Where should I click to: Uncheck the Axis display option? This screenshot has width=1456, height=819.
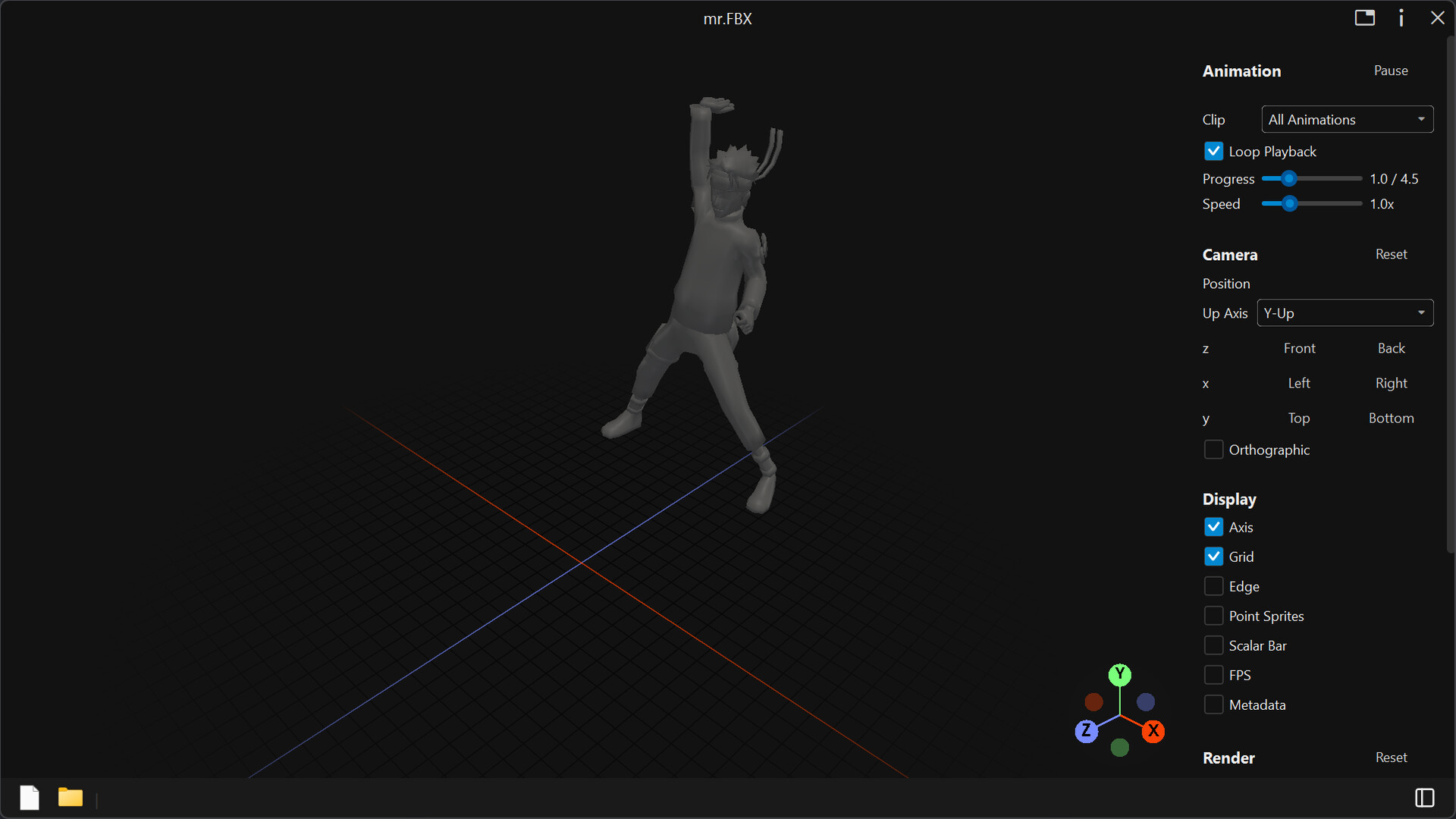pyautogui.click(x=1214, y=527)
